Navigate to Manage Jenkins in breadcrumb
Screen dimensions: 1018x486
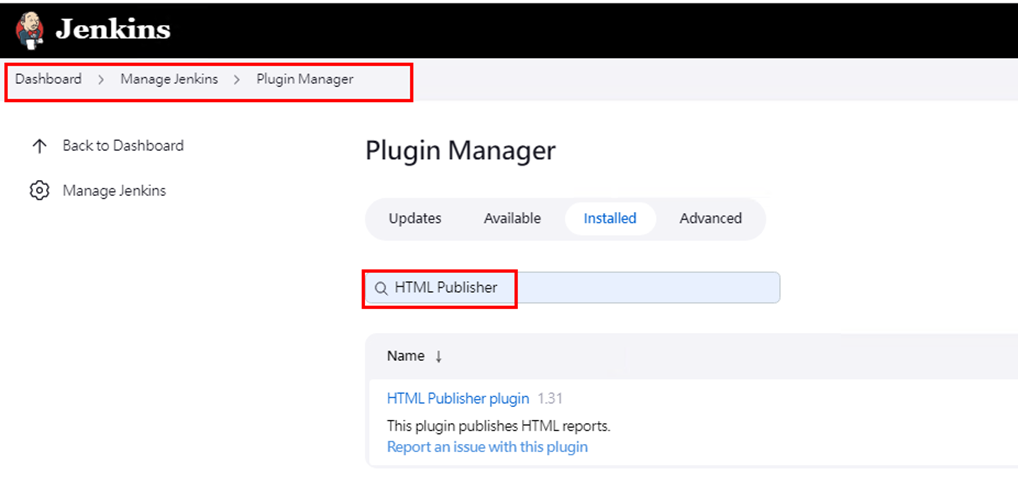point(169,79)
